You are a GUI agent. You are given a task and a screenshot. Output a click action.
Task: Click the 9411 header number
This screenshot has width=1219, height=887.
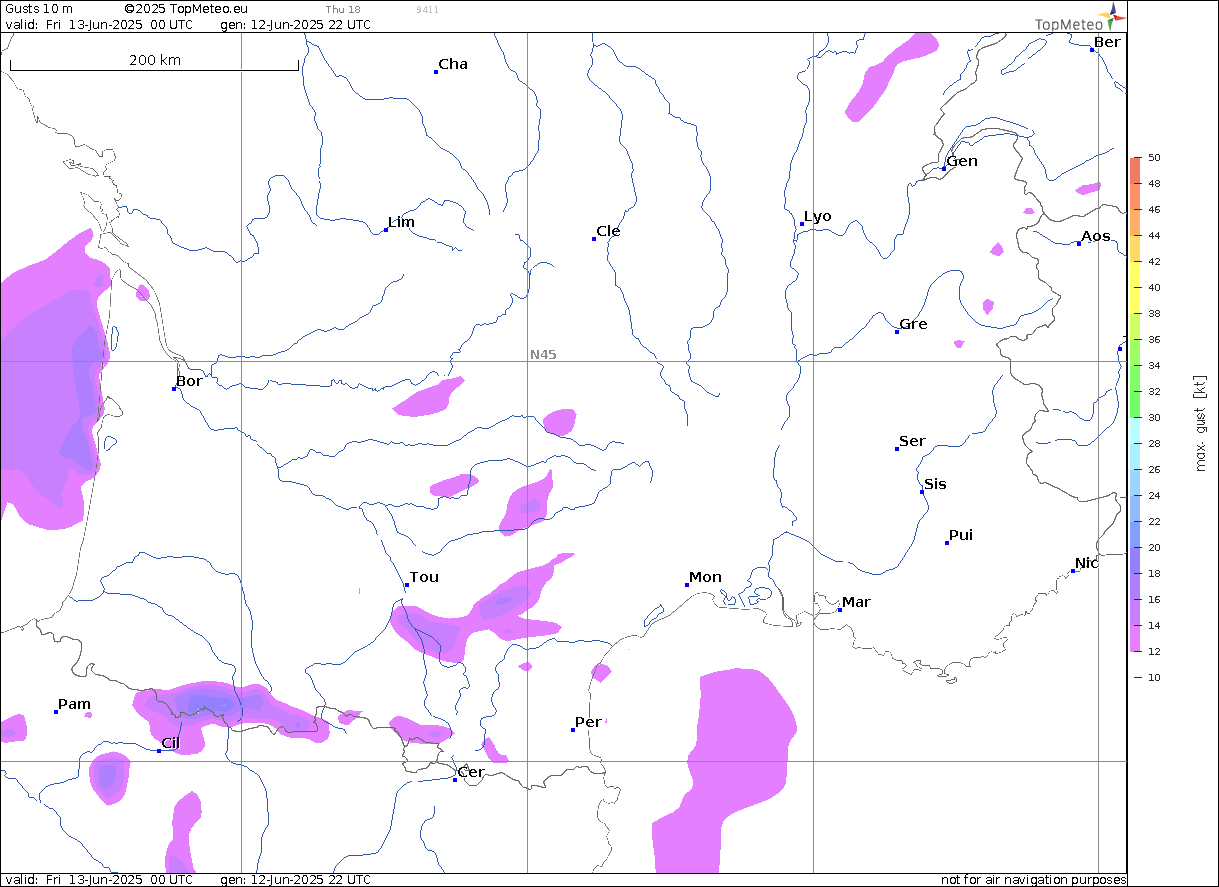tap(427, 10)
